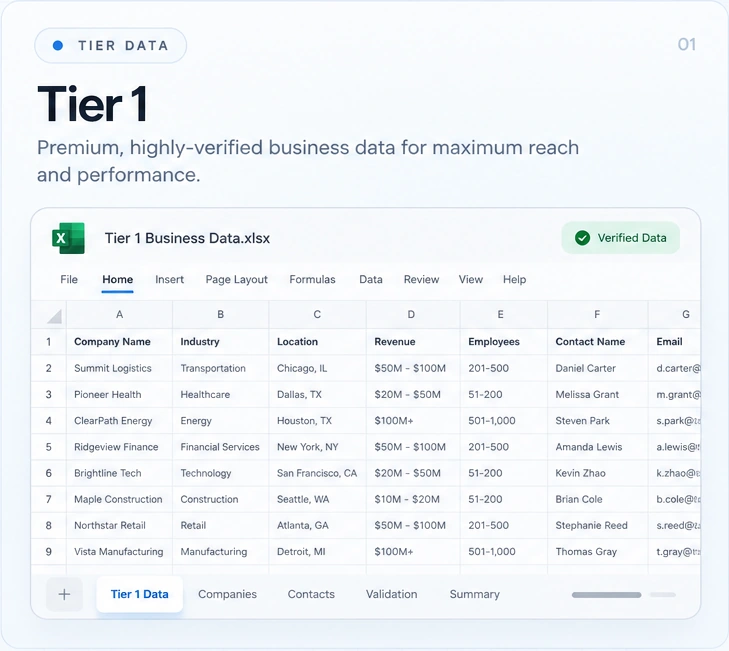729x651 pixels.
Task: Select the ClearPath Energy cell
Action: [x=119, y=421]
